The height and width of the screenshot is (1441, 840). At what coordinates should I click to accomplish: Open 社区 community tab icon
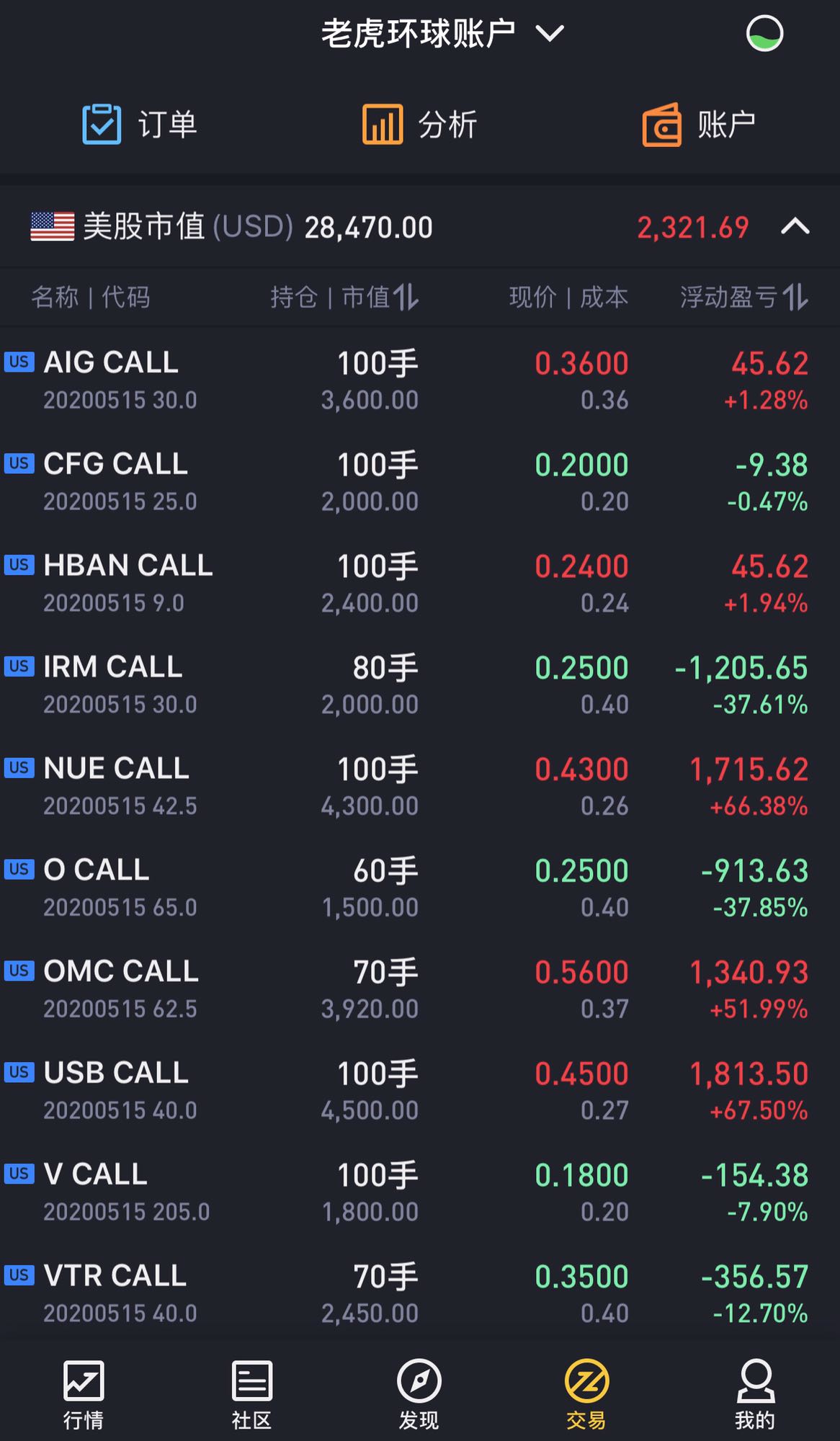coord(251,1380)
